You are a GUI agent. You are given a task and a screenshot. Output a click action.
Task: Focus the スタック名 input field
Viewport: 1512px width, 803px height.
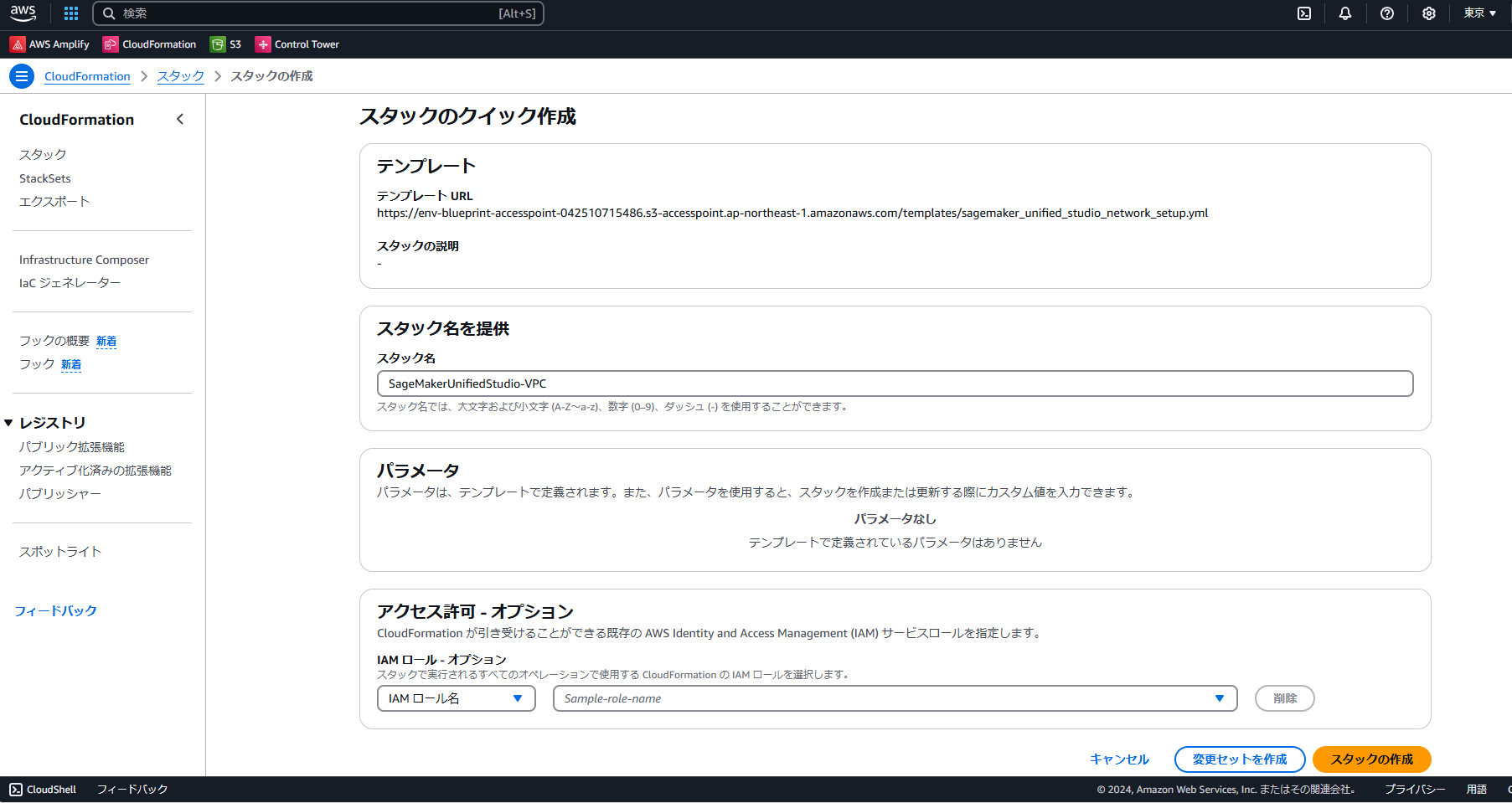895,383
